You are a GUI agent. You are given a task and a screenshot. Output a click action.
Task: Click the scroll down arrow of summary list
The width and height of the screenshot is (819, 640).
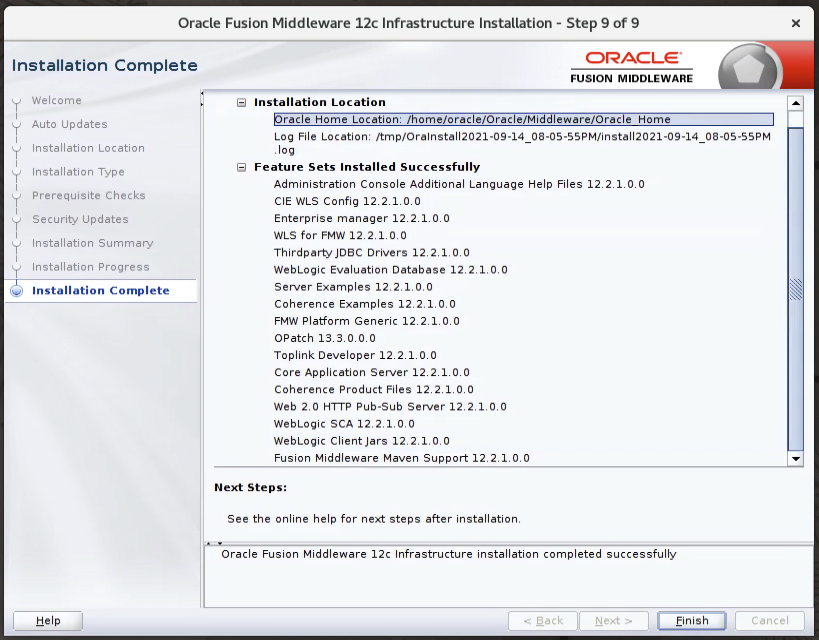pyautogui.click(x=795, y=459)
